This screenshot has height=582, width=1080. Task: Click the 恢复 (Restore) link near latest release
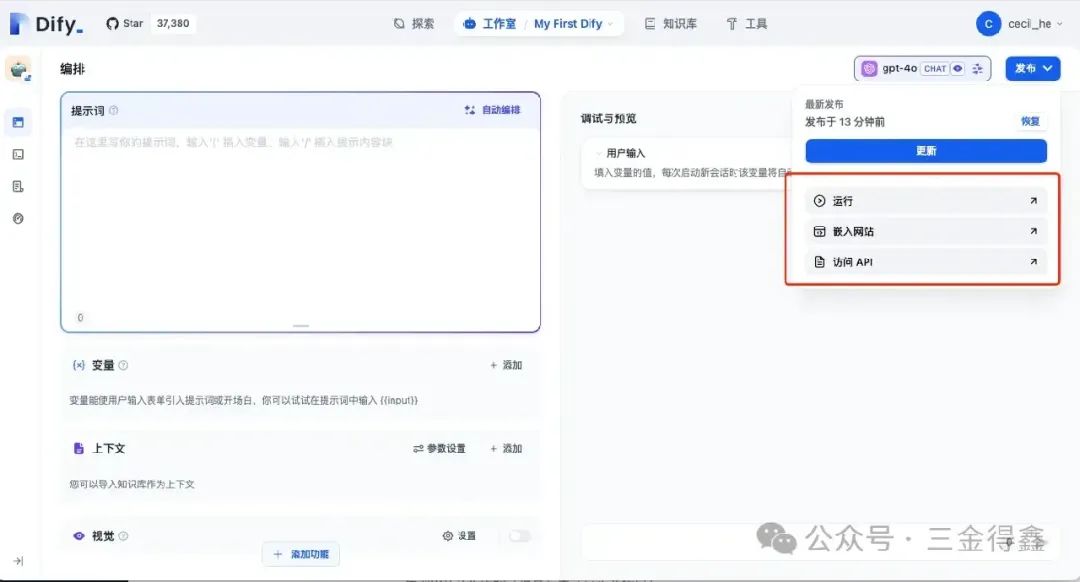(1033, 120)
